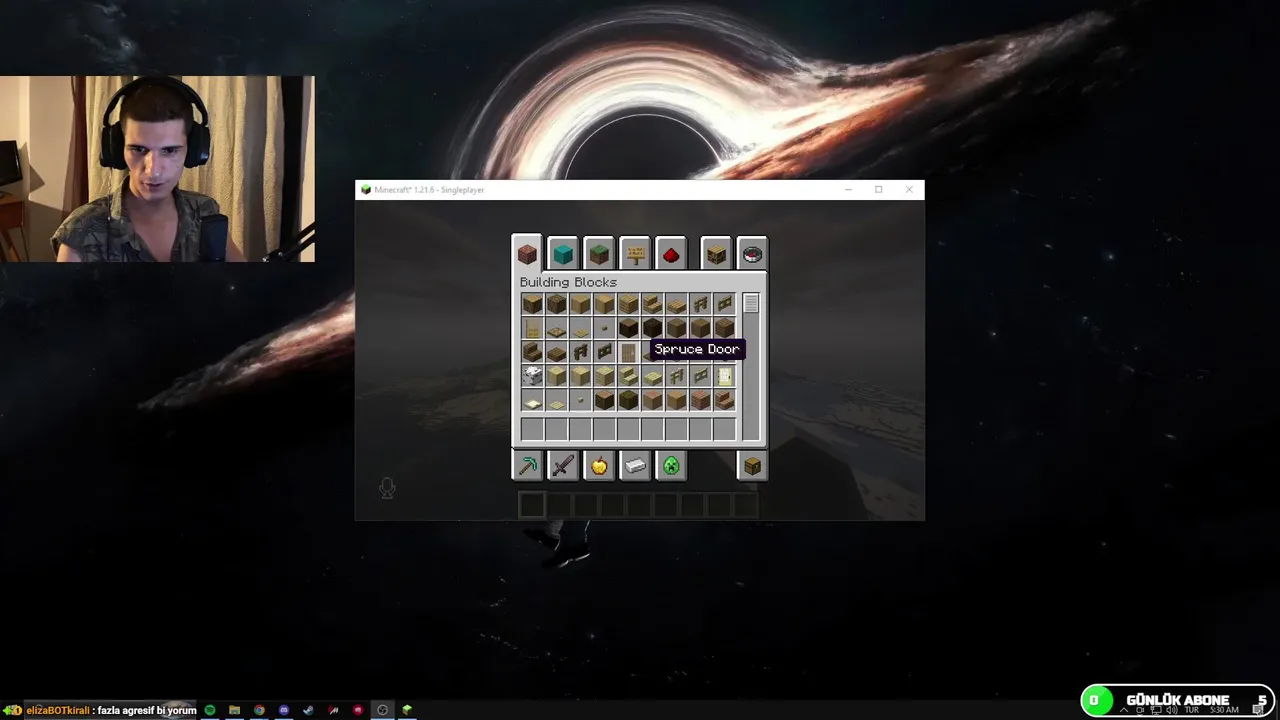The height and width of the screenshot is (720, 1280).
Task: Select the Birch Slab item
Action: click(x=652, y=376)
